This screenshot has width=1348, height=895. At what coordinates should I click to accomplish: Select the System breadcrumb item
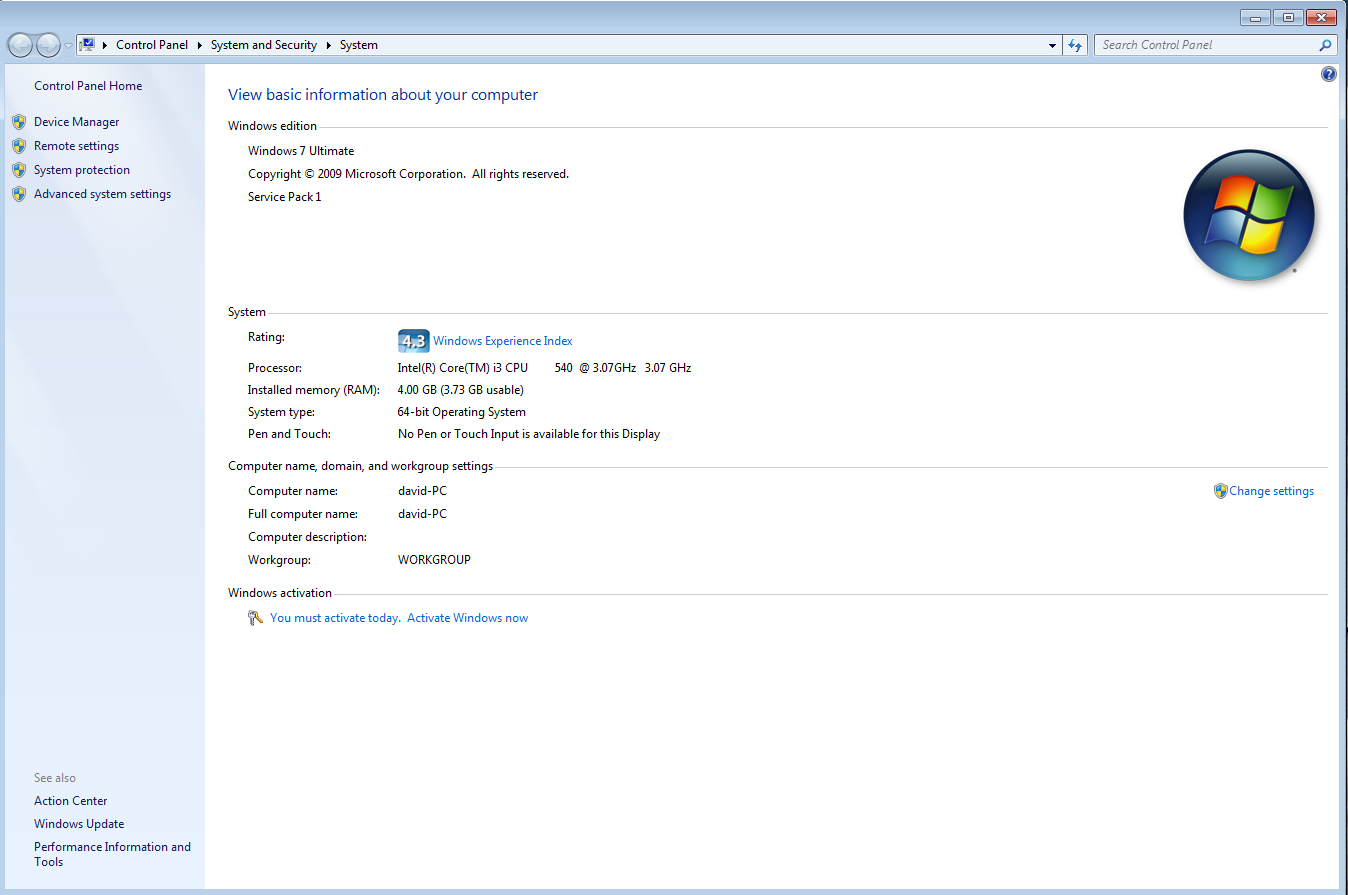pyautogui.click(x=359, y=45)
